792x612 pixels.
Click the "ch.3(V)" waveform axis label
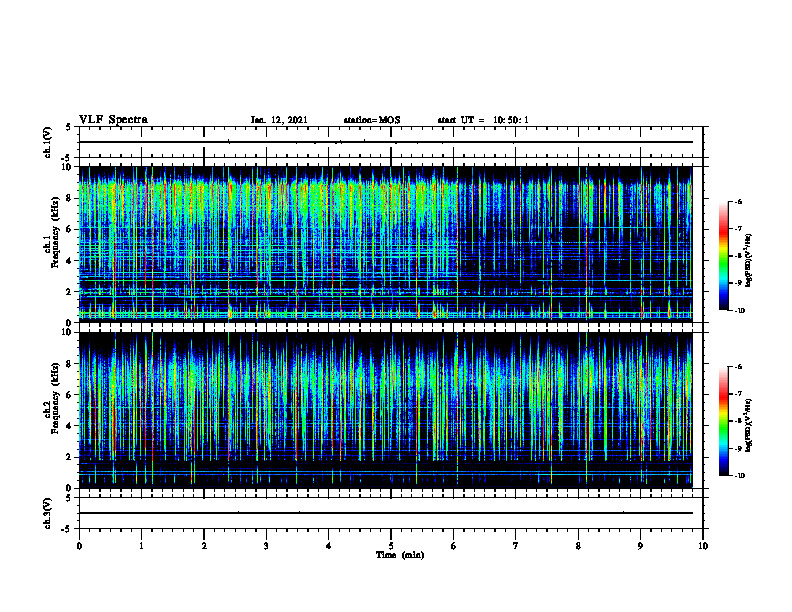(x=47, y=513)
